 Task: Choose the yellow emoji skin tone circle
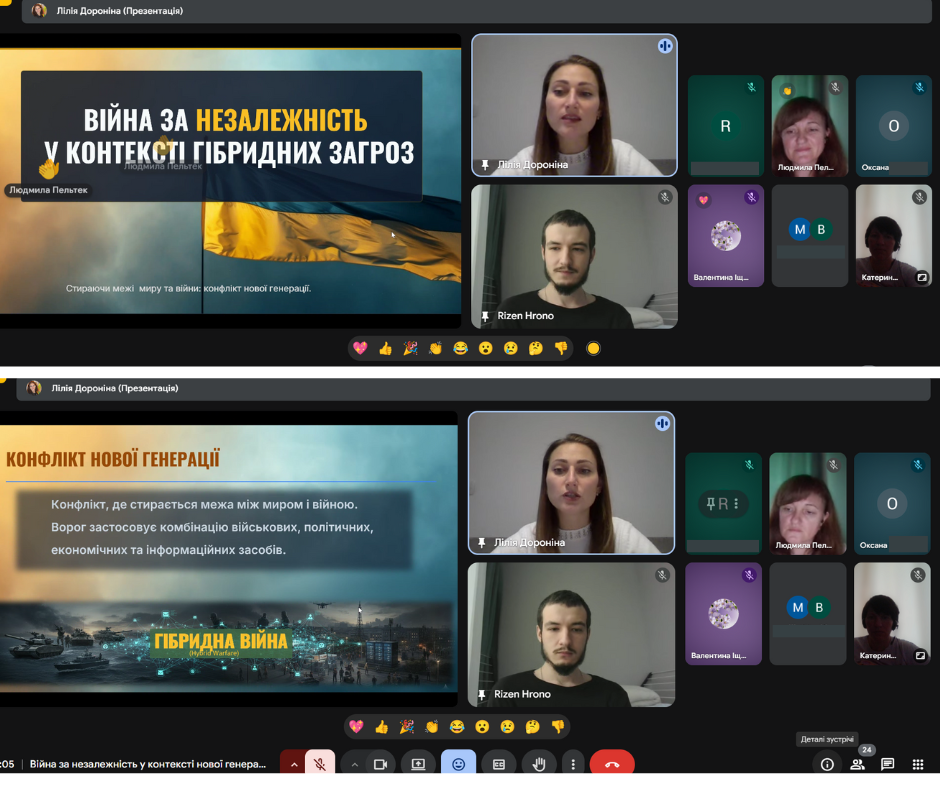coord(593,348)
